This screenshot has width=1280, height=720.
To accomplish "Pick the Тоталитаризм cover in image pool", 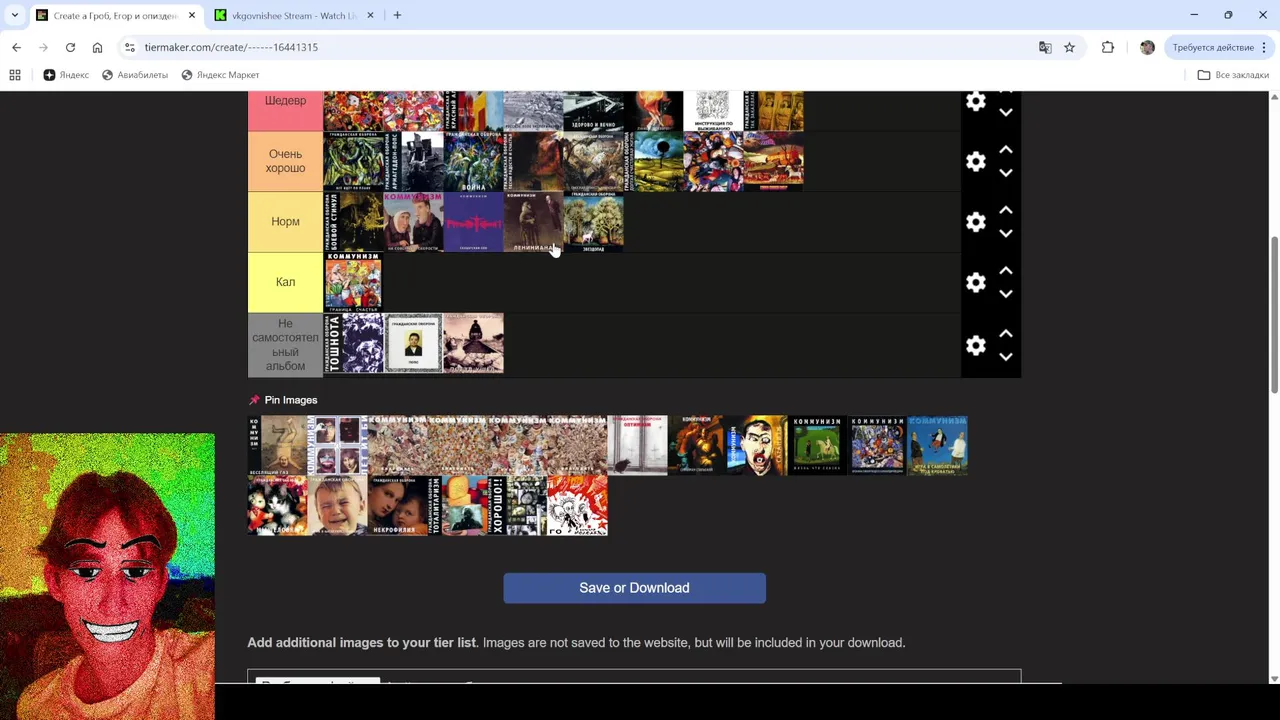I will pyautogui.click(x=457, y=506).
